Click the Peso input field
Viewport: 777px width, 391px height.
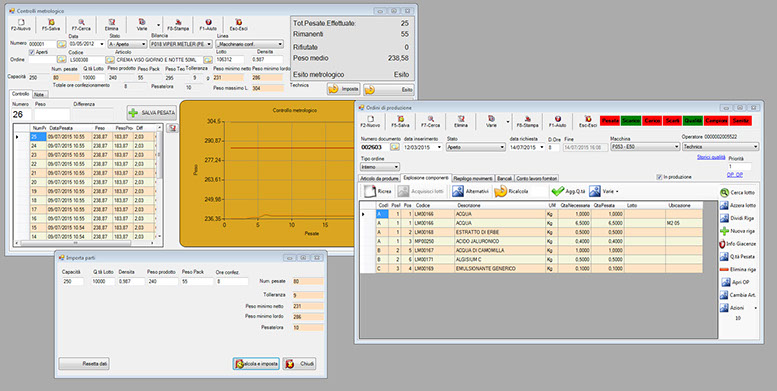pos(52,114)
